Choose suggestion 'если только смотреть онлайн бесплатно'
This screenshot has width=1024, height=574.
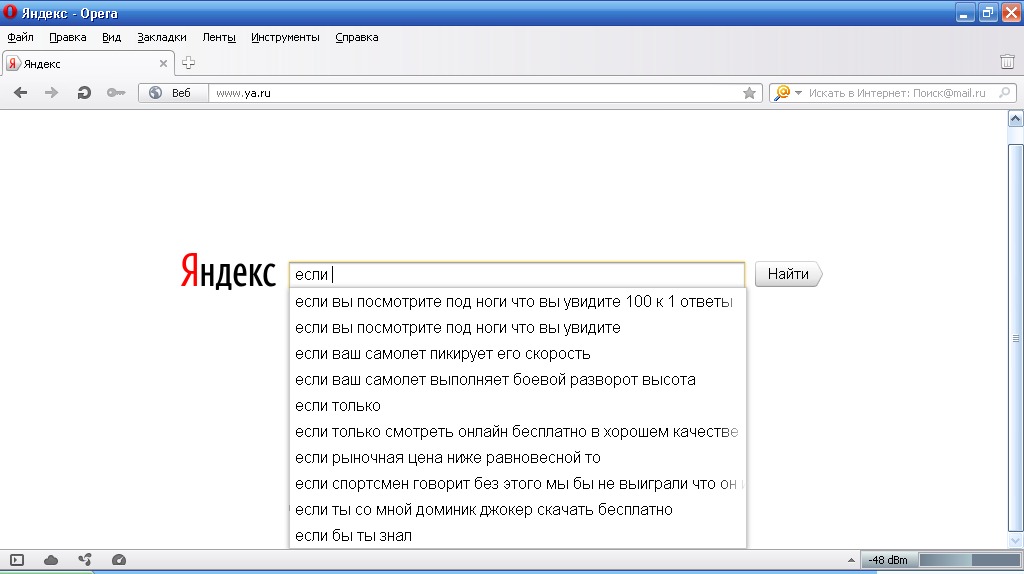[x=517, y=432]
